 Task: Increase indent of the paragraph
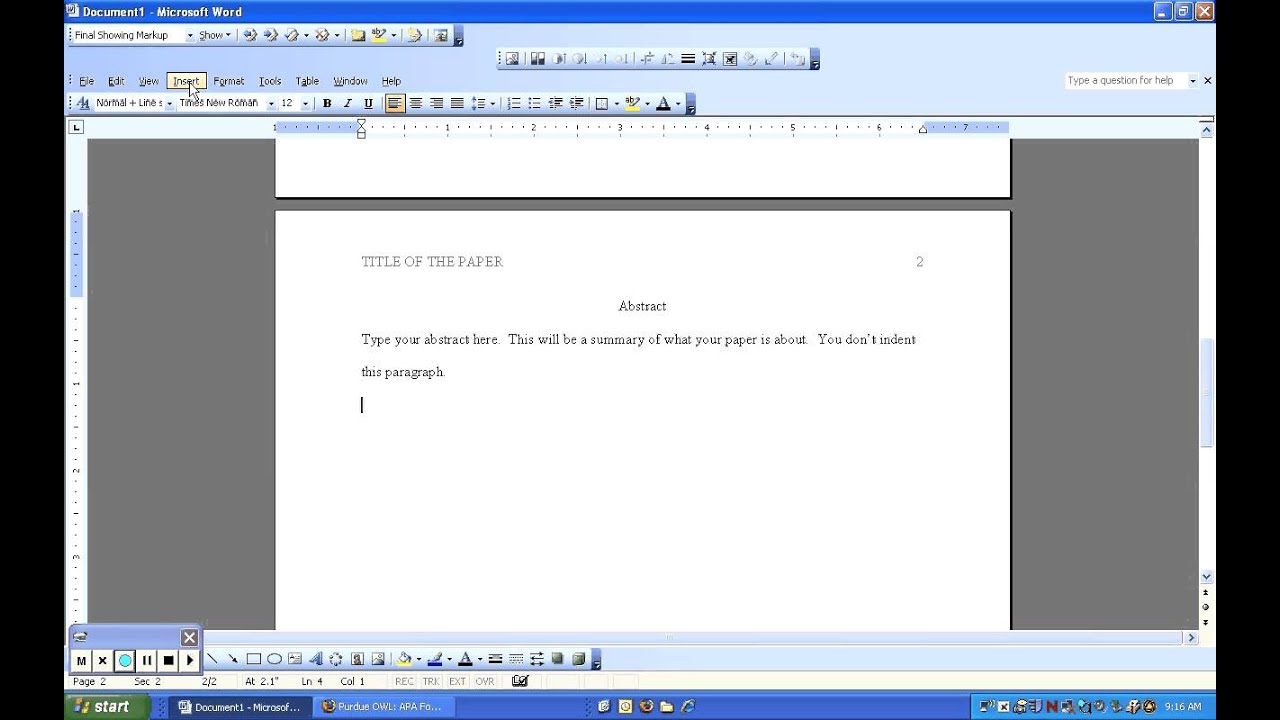576,103
